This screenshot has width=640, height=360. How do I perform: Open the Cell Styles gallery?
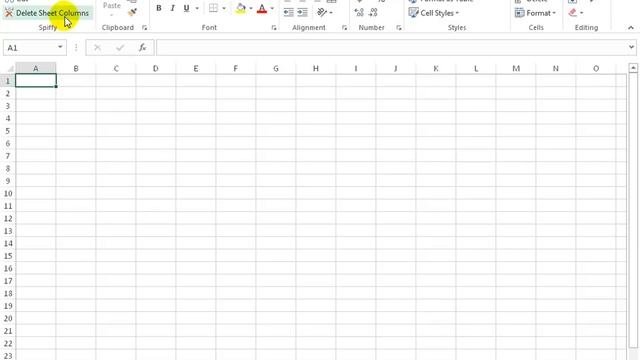(x=433, y=13)
